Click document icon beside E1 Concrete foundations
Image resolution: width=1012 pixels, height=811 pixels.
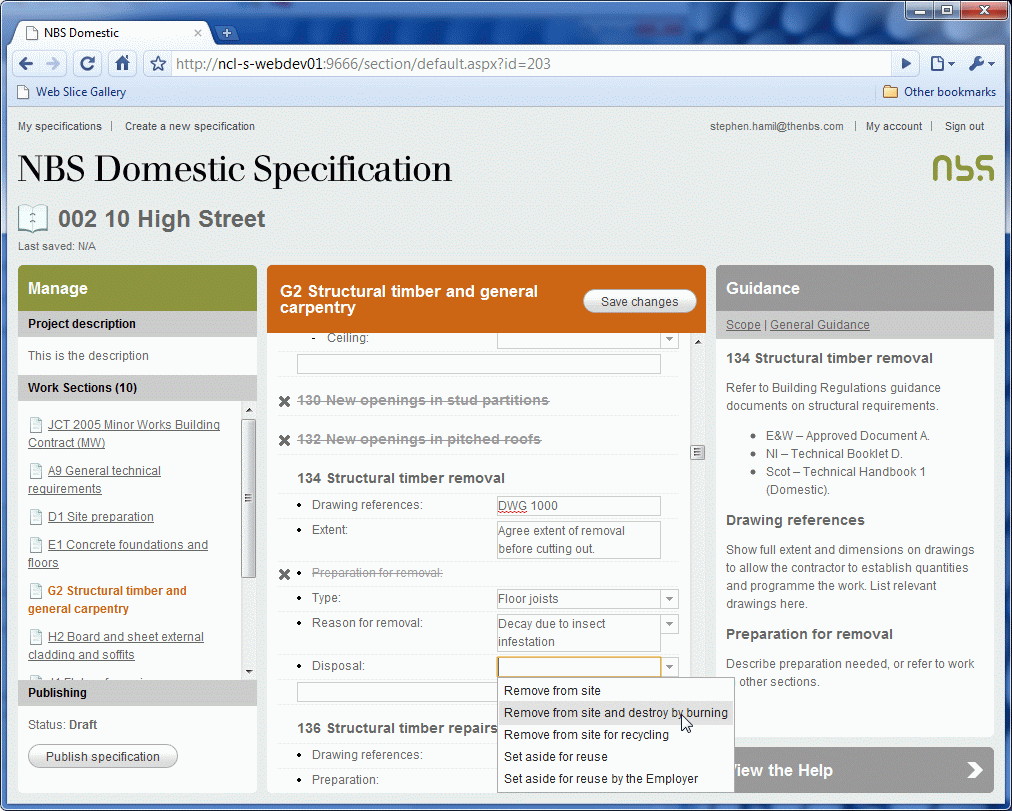(x=36, y=545)
